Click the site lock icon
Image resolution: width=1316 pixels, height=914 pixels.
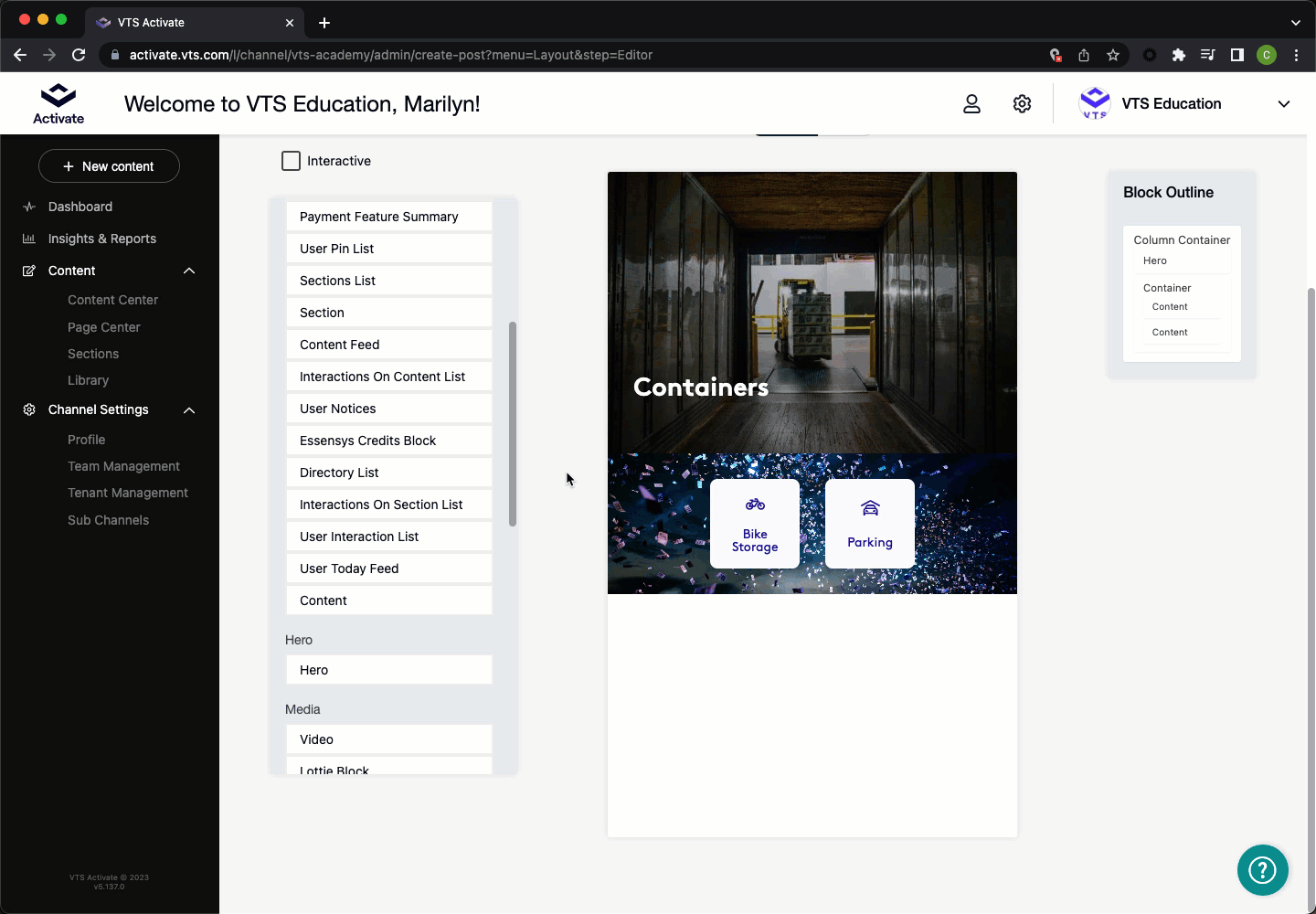115,55
